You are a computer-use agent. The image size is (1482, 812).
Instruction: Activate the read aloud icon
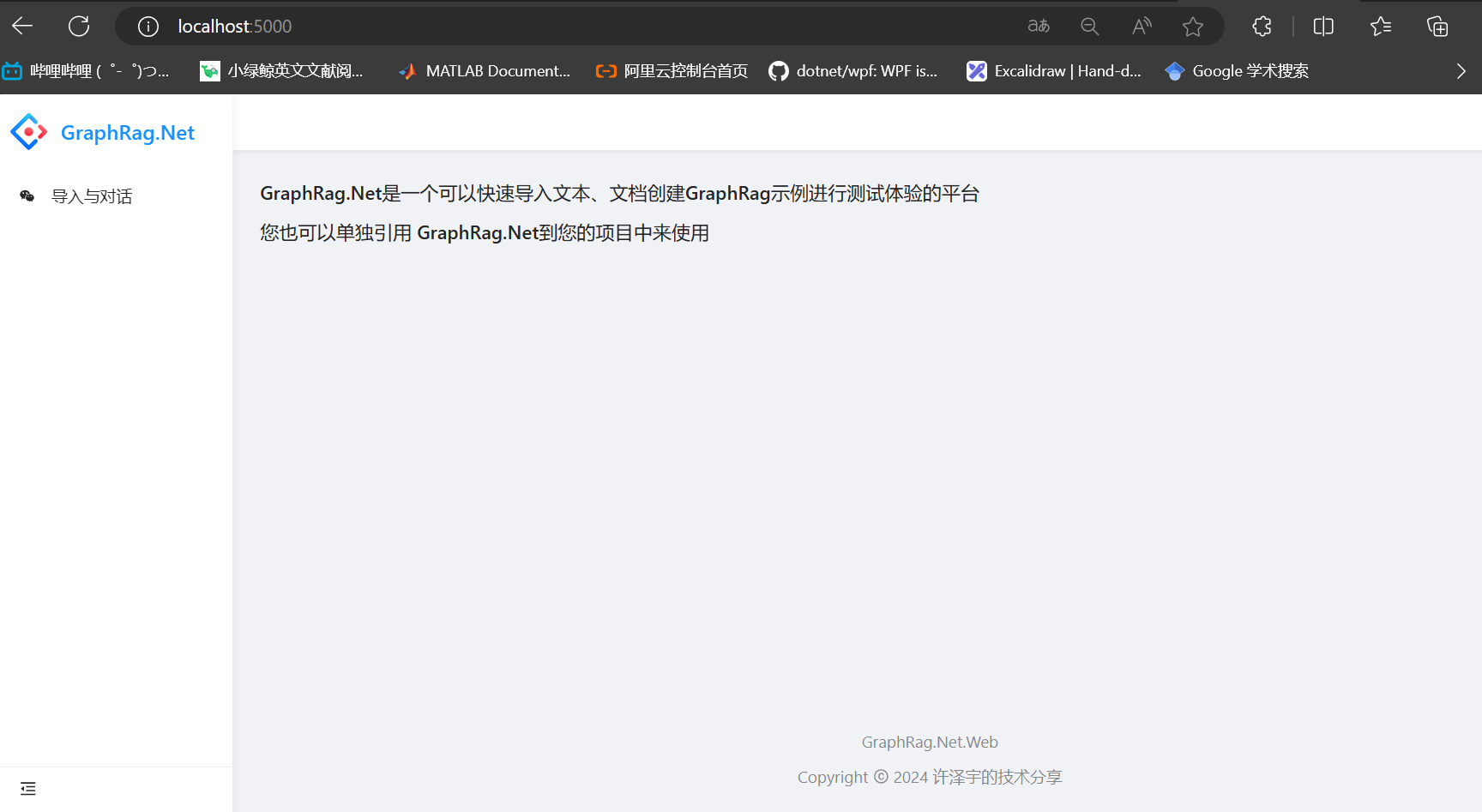[x=1142, y=26]
